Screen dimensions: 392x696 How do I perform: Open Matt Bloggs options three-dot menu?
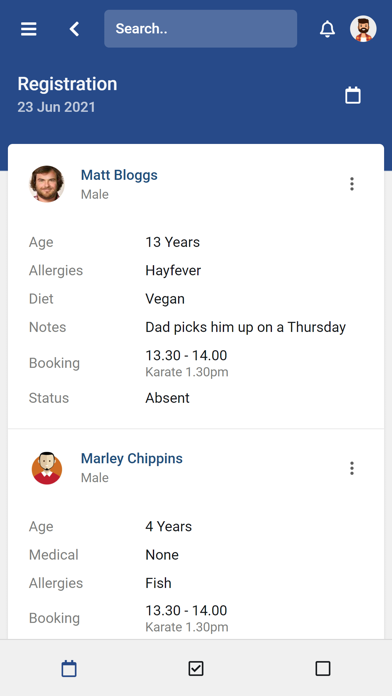click(x=352, y=184)
